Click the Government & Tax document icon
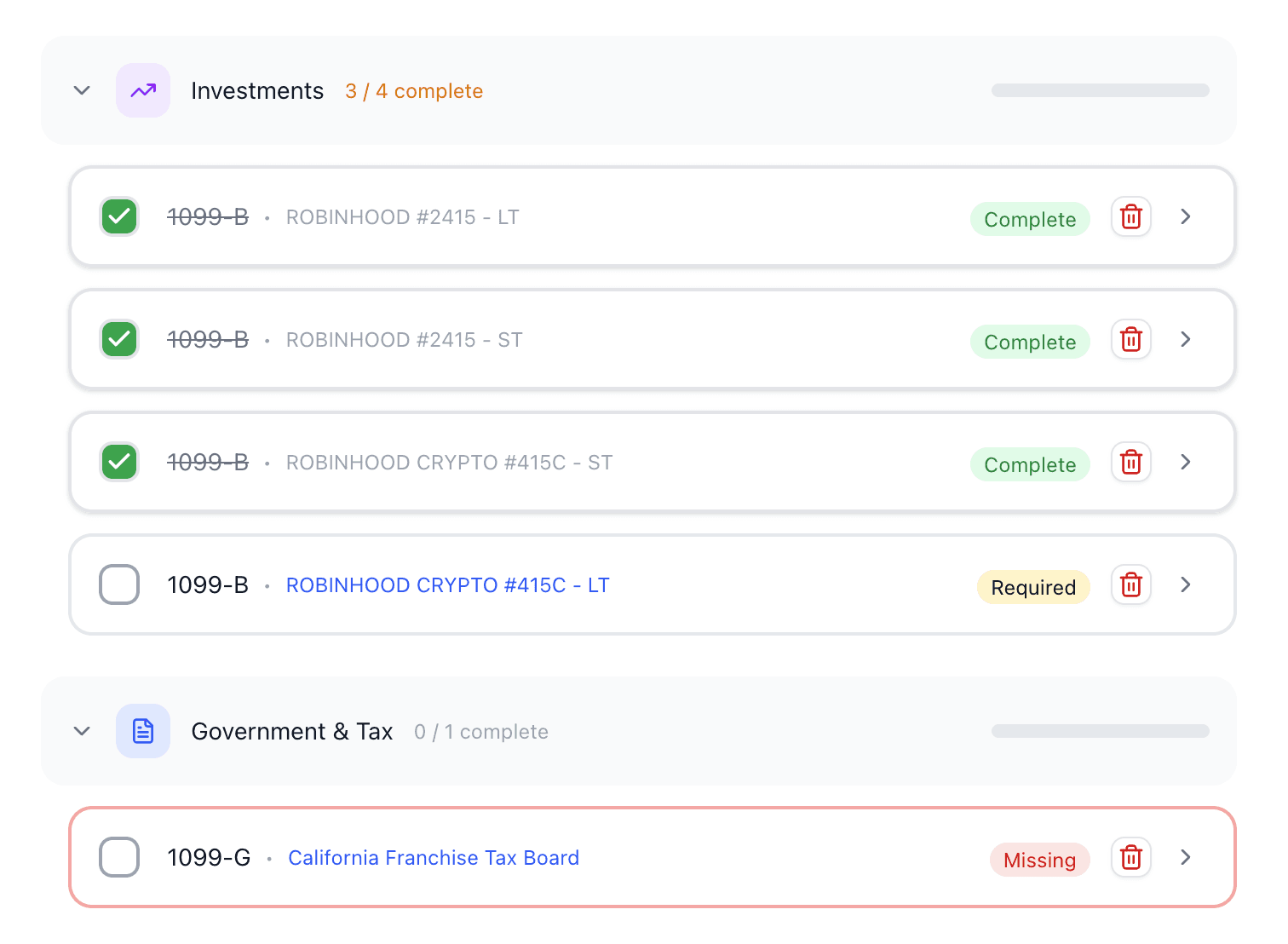 (x=143, y=731)
